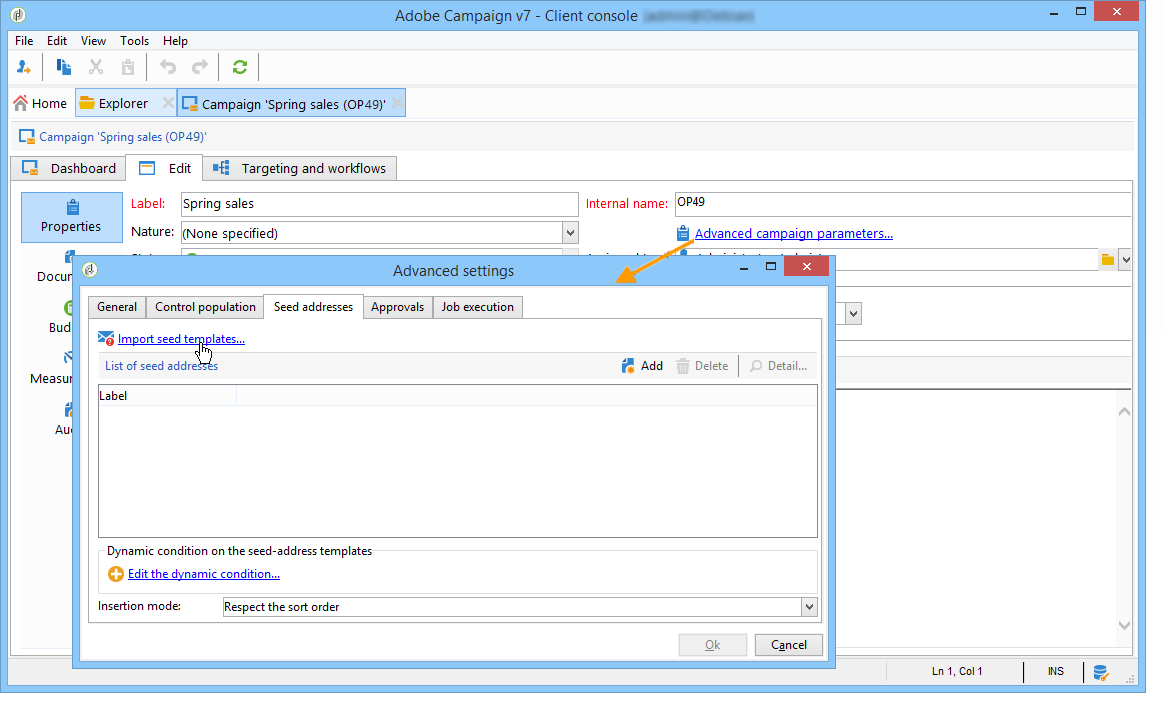The width and height of the screenshot is (1162, 708).
Task: Click the Ok button in Advanced settings
Action: pos(712,645)
